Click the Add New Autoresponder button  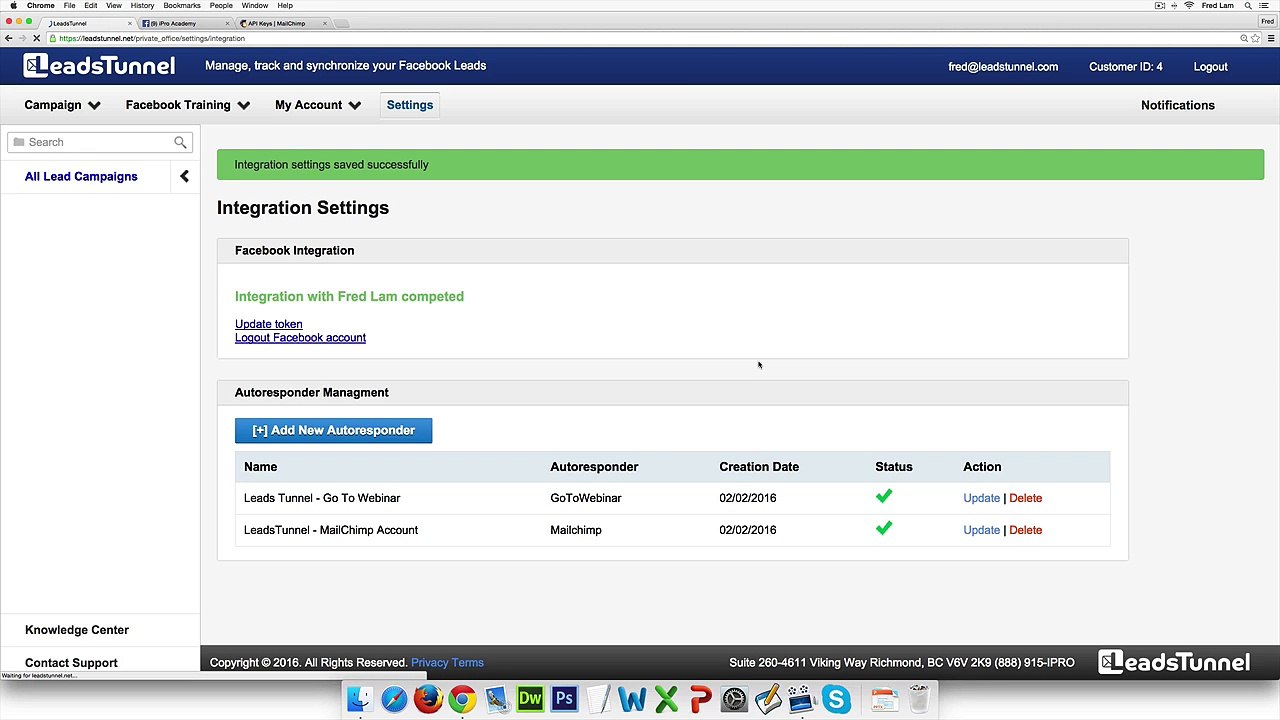[333, 430]
